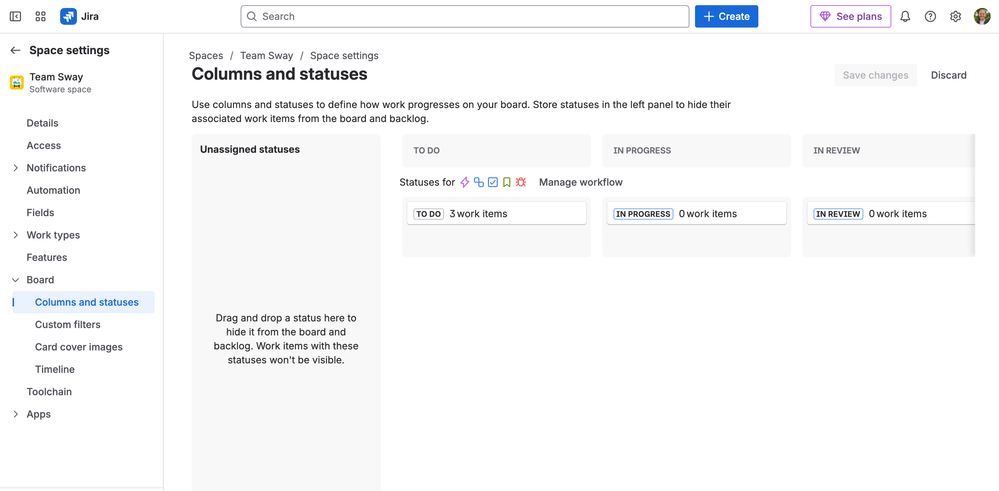Open the Manage workflow link
Screen dimensions: 999x491
[x=580, y=182]
